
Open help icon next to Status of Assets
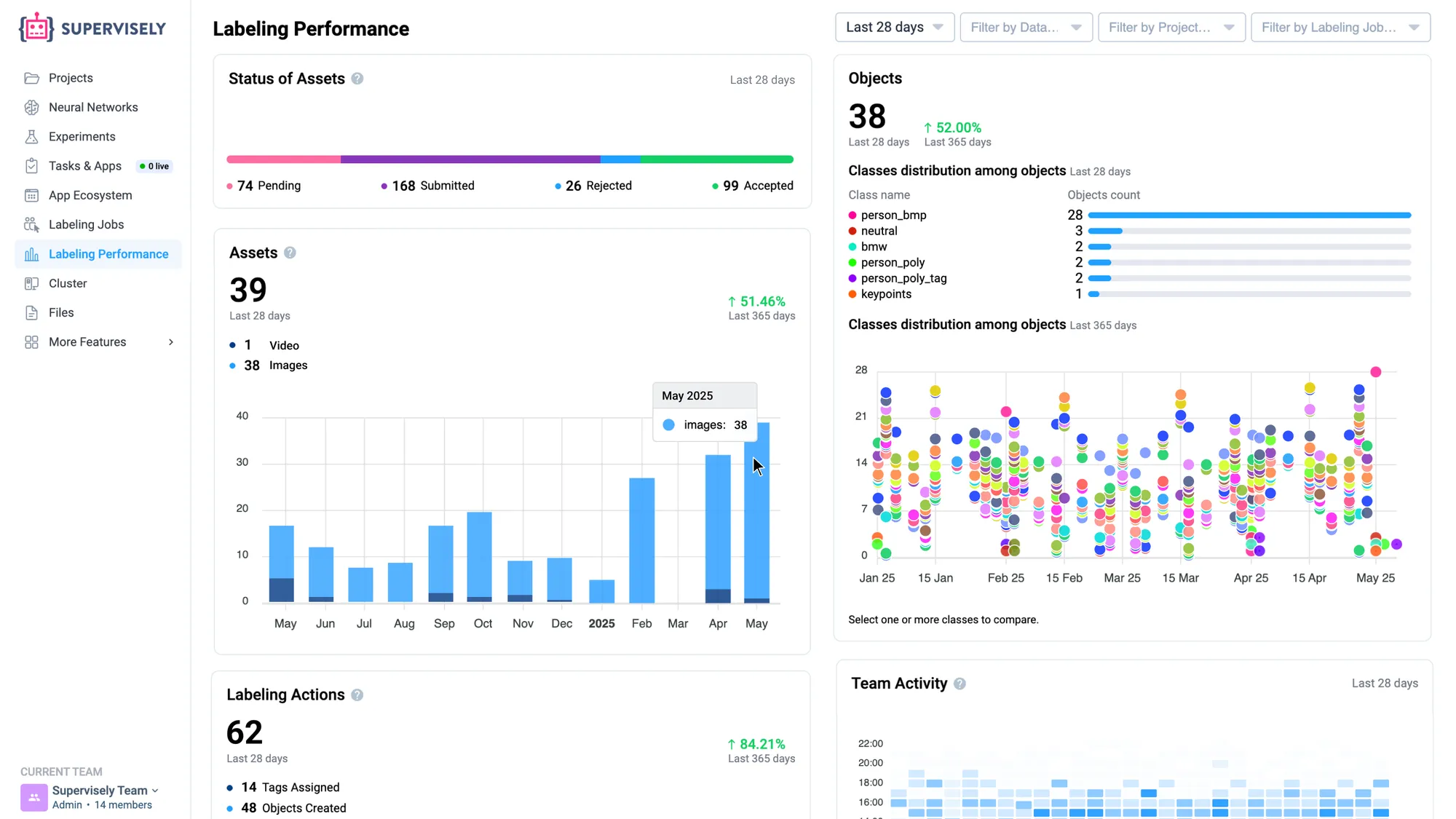click(x=357, y=79)
